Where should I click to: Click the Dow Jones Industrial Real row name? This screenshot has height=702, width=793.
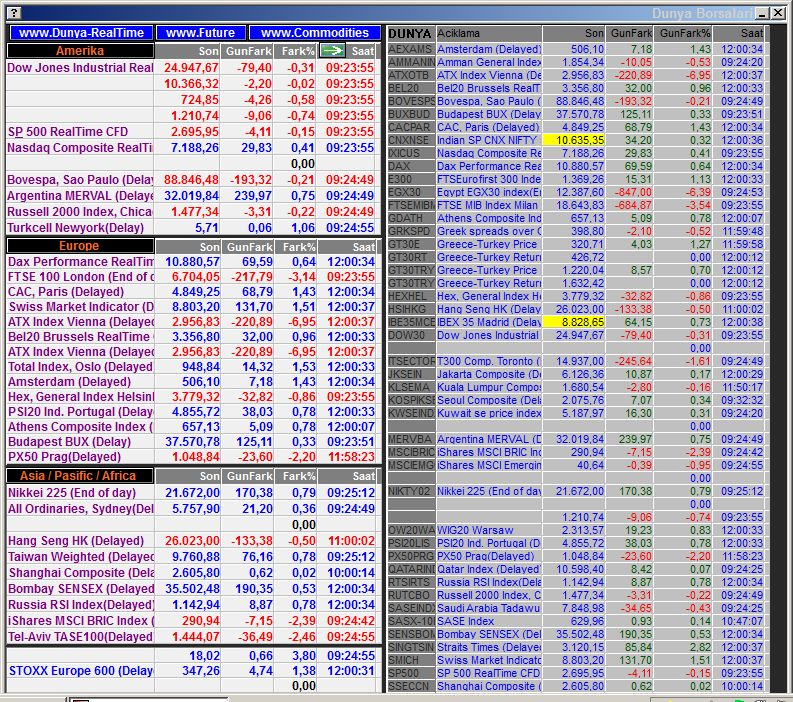tap(80, 68)
